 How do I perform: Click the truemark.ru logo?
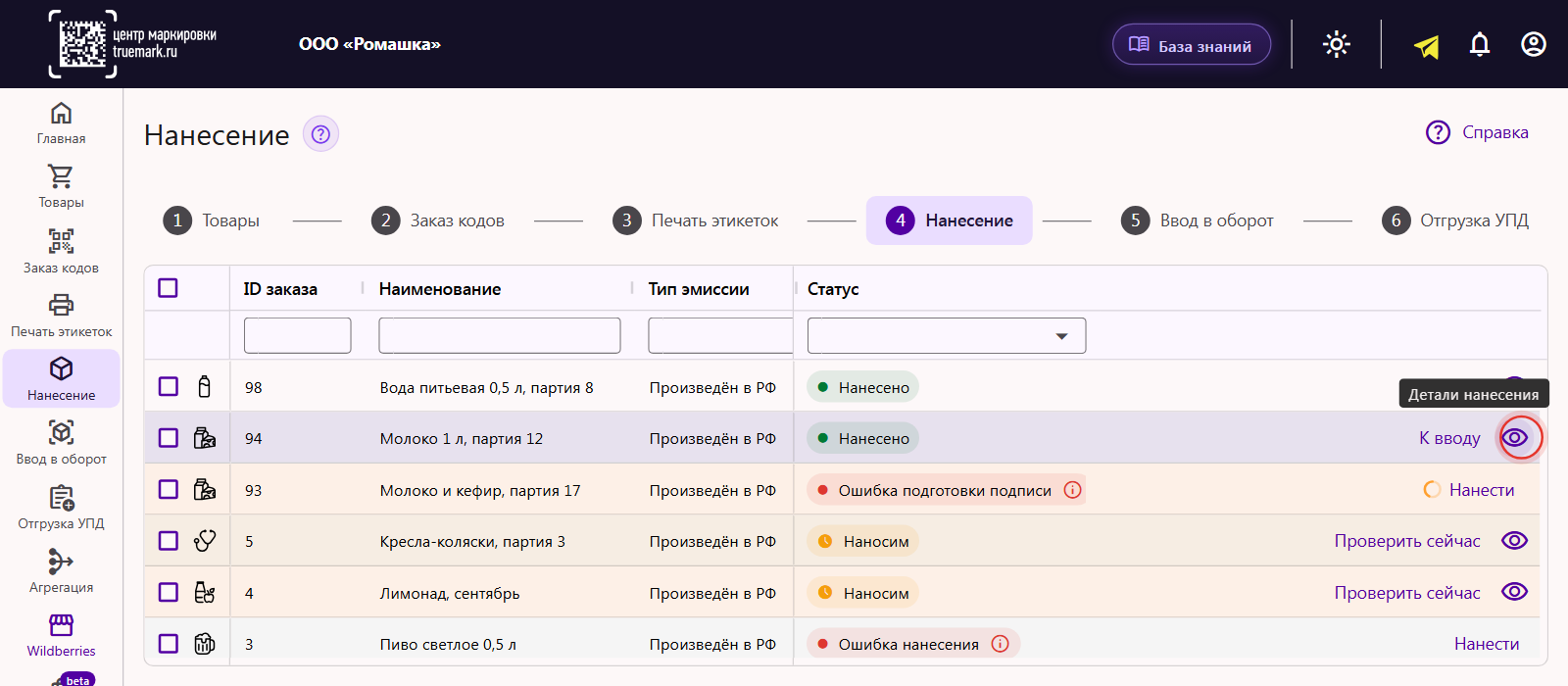click(x=133, y=44)
